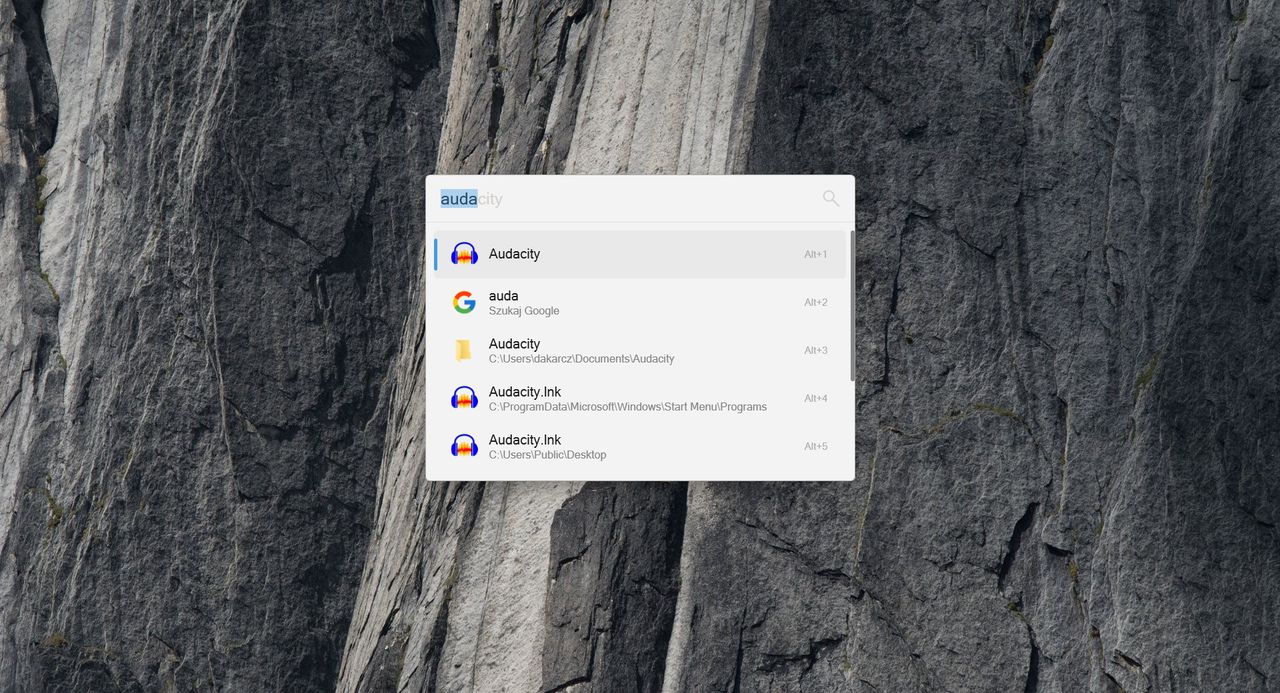This screenshot has width=1280, height=693.
Task: Open the C:\Users\dakarcz\Documents\Audacity folder result
Action: pos(640,350)
